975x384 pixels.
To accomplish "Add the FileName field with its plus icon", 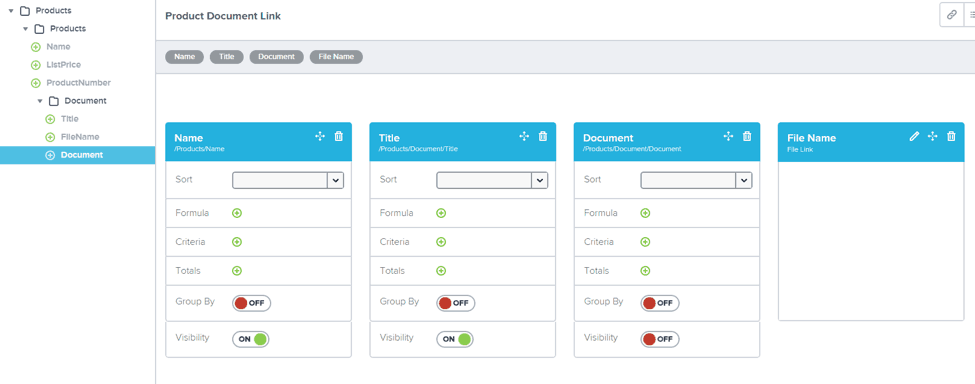I will (x=50, y=137).
